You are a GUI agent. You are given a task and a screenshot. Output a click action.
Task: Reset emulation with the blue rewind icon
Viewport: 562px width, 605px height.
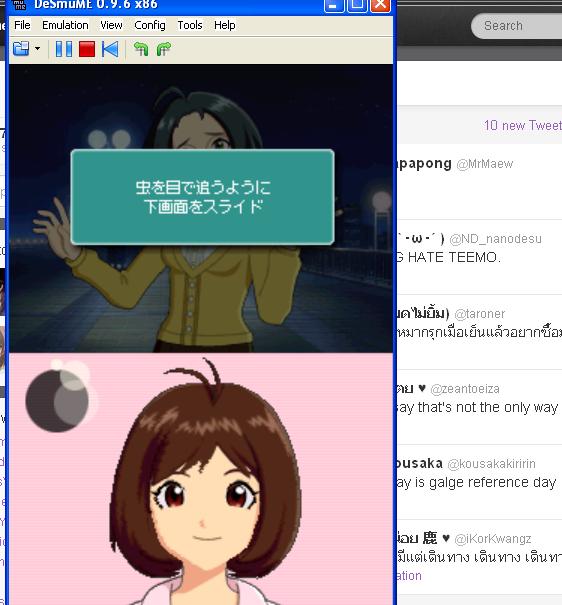coord(110,49)
